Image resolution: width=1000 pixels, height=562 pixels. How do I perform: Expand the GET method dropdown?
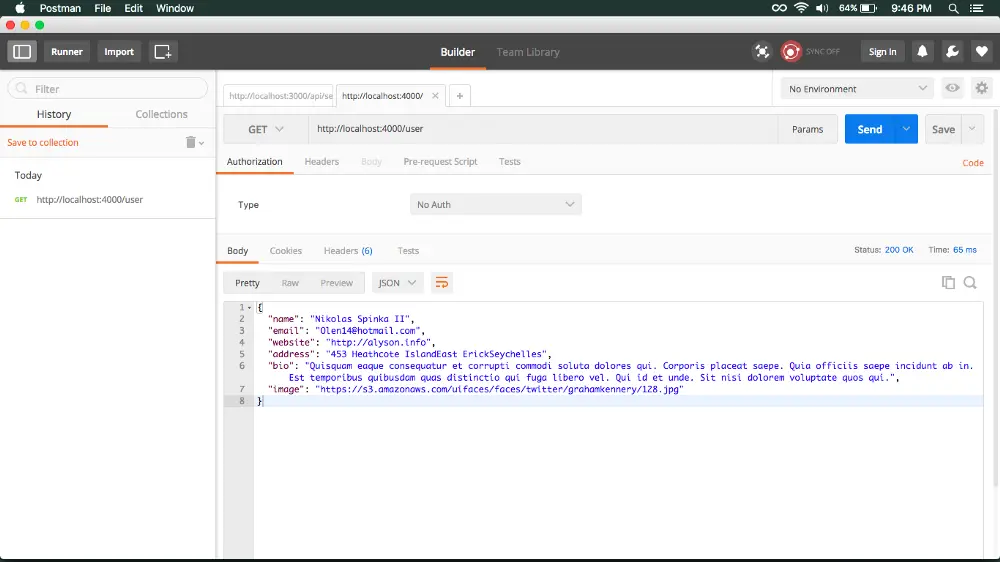point(266,129)
